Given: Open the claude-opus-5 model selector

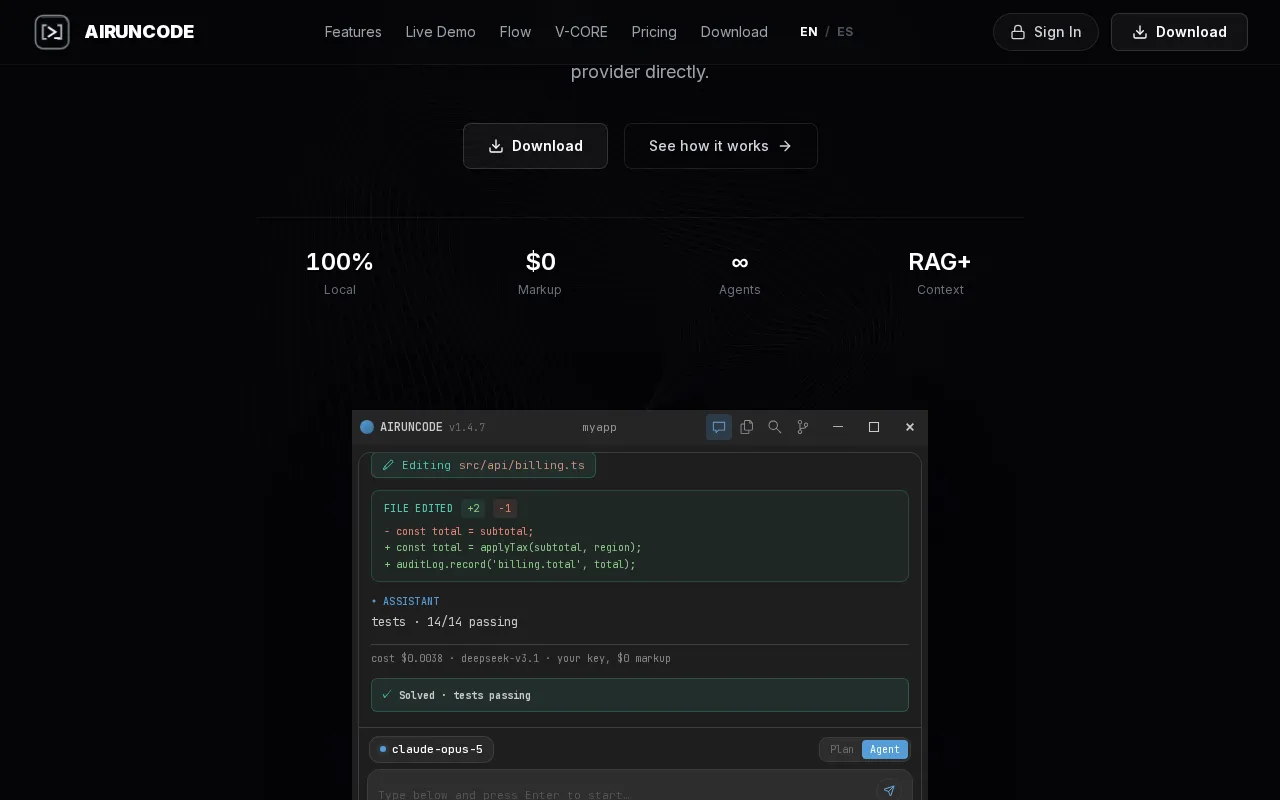Looking at the screenshot, I should pyautogui.click(x=431, y=749).
